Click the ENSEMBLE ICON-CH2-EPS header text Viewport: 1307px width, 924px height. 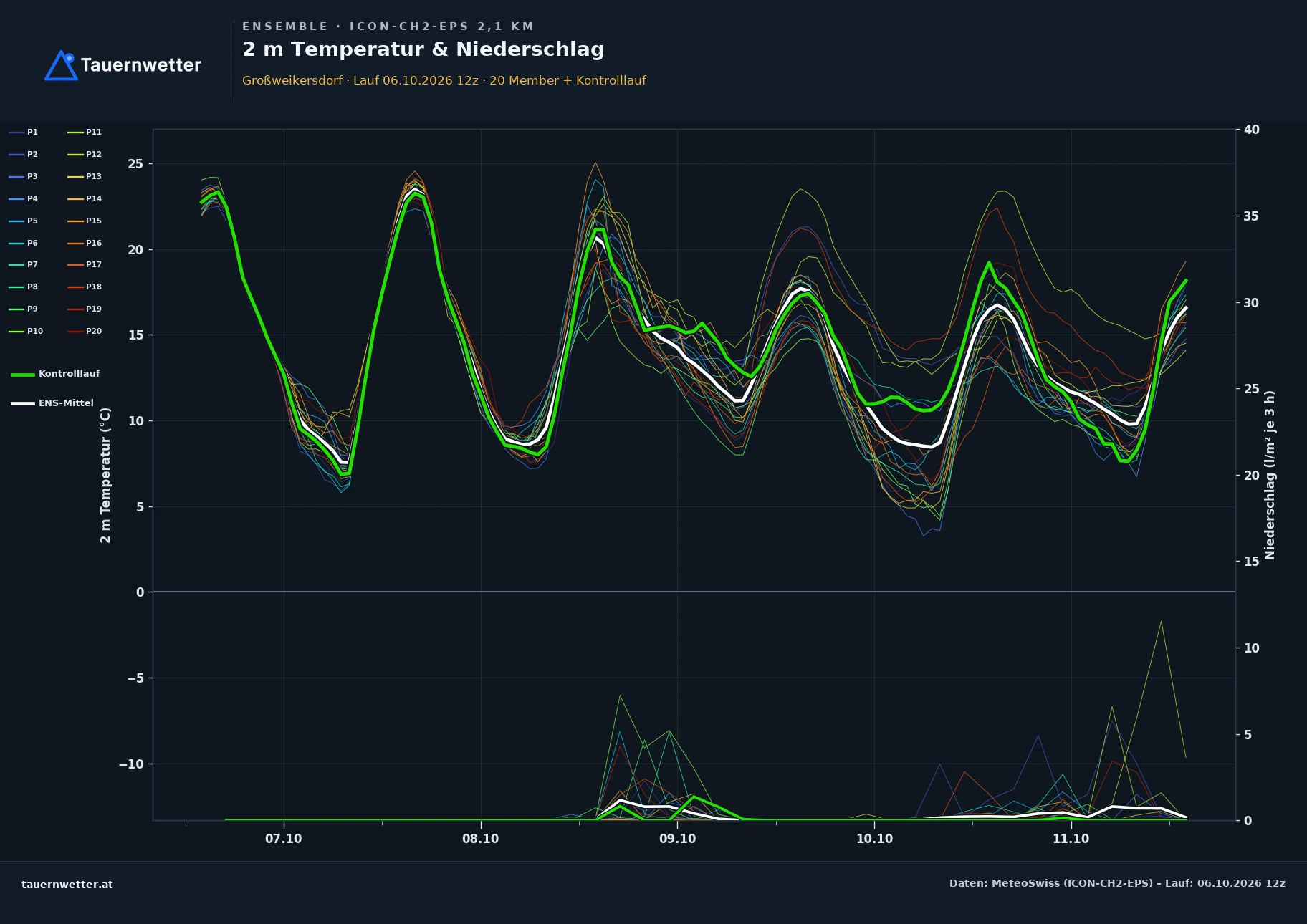tap(388, 27)
